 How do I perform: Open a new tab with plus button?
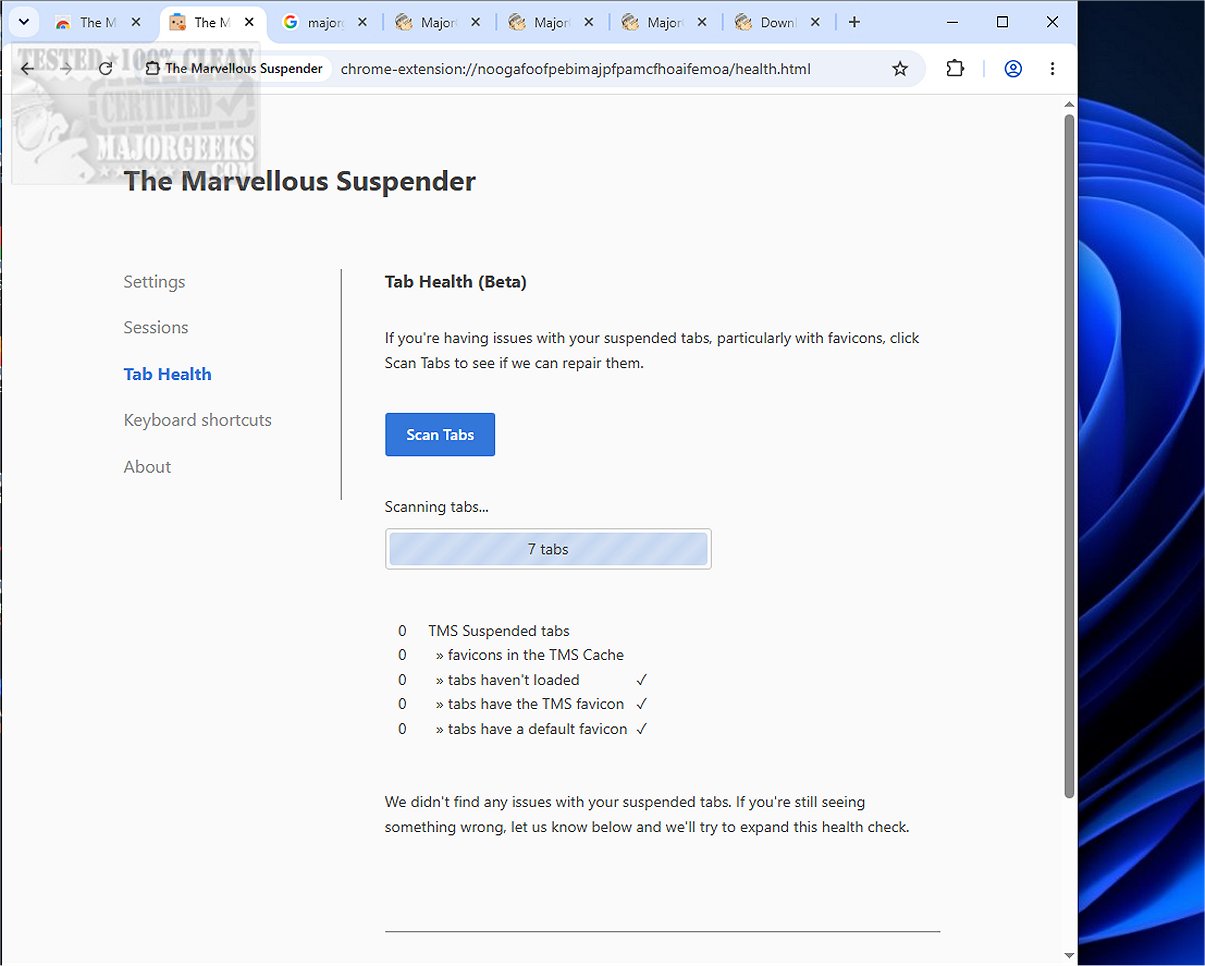(x=853, y=22)
